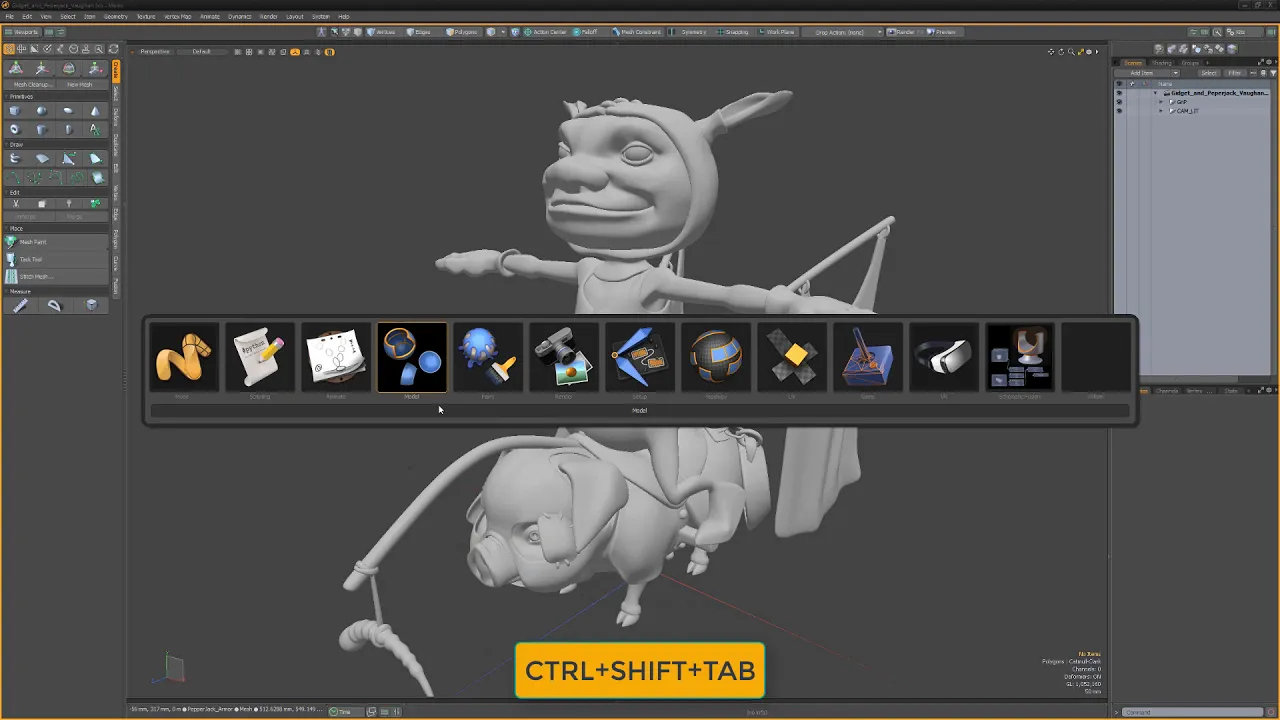Screen dimensions: 1280x720
Task: Select the Ruler measure tool
Action: pos(20,306)
